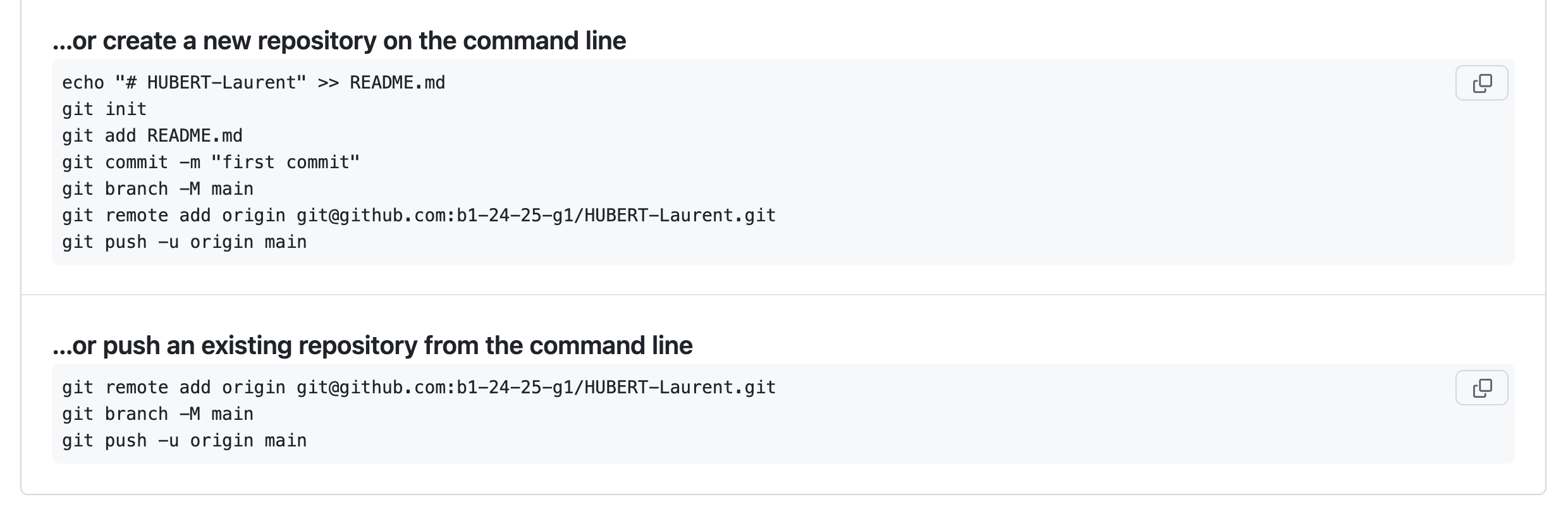This screenshot has width=1568, height=516.
Task: Click README.md in the echo command
Action: (397, 83)
